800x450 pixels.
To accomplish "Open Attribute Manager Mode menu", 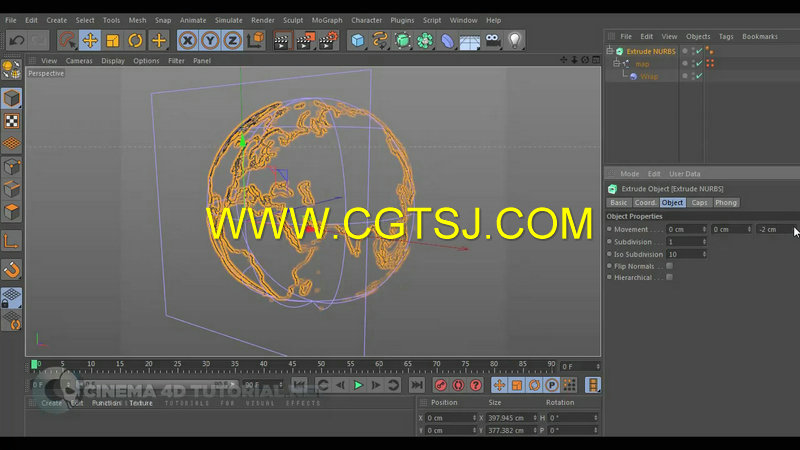I will pyautogui.click(x=630, y=174).
